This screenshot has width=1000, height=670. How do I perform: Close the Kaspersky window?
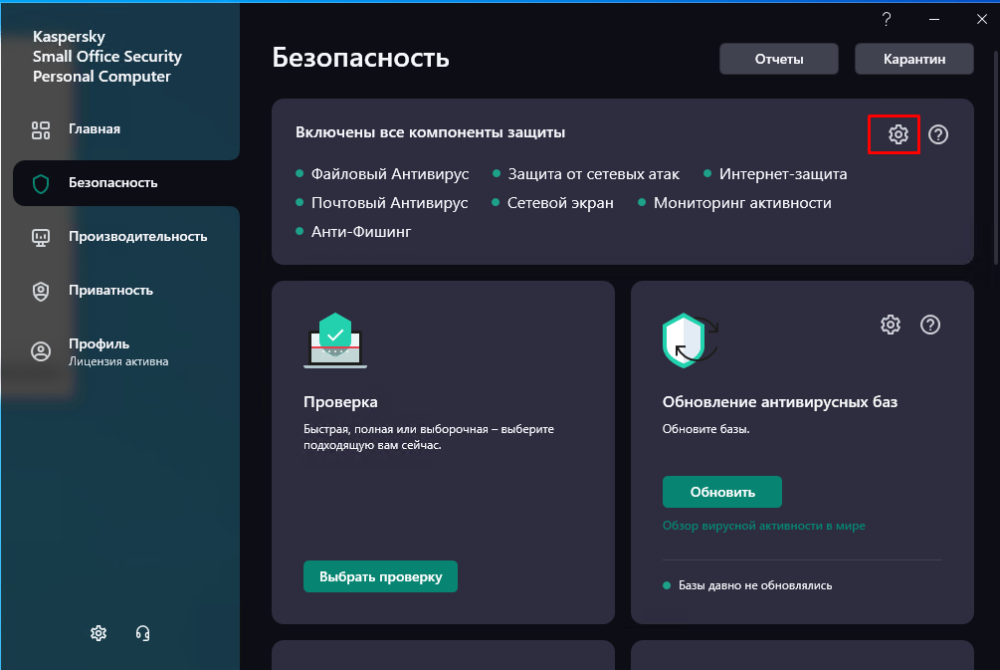[x=982, y=19]
